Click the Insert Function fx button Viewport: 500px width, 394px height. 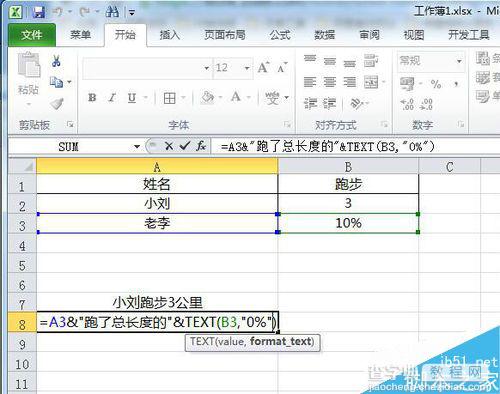201,146
